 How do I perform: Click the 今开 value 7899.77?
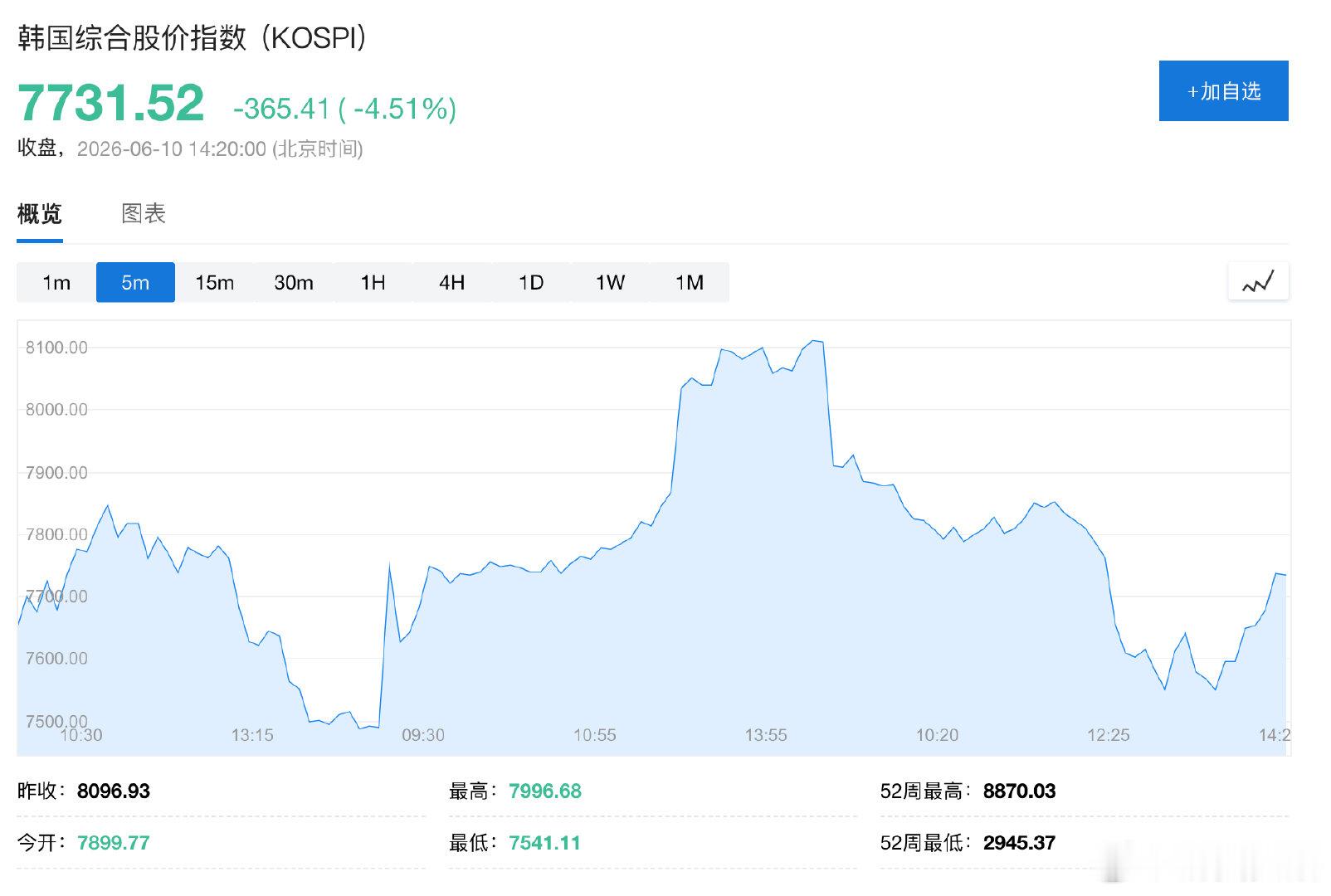coord(114,843)
